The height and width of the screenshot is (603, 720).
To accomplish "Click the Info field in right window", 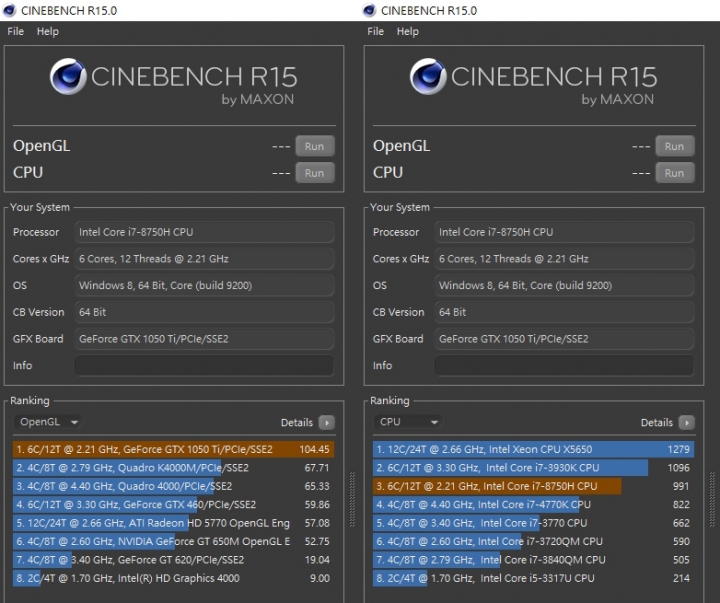I will pos(564,366).
